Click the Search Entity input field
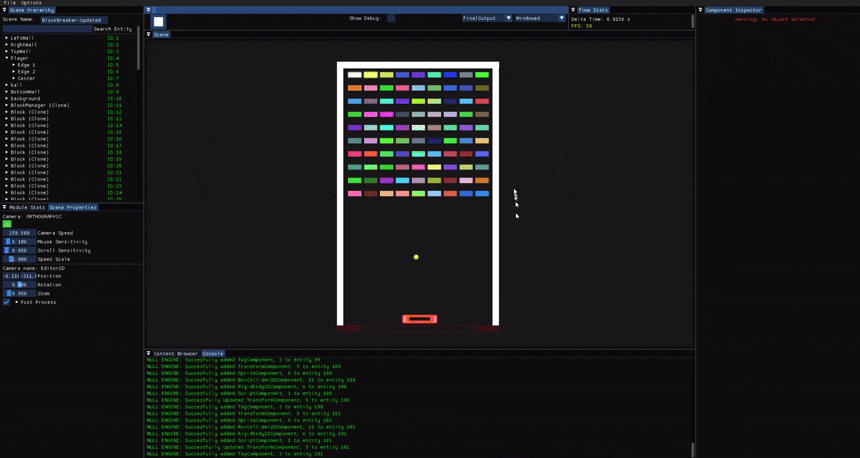 click(x=47, y=29)
